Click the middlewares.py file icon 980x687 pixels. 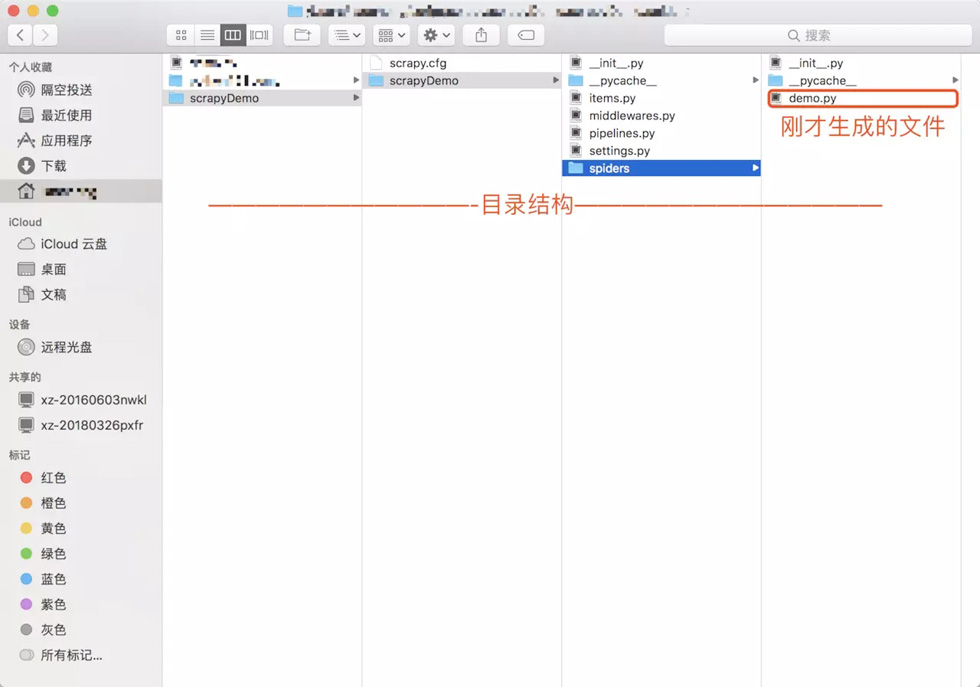[x=576, y=116]
